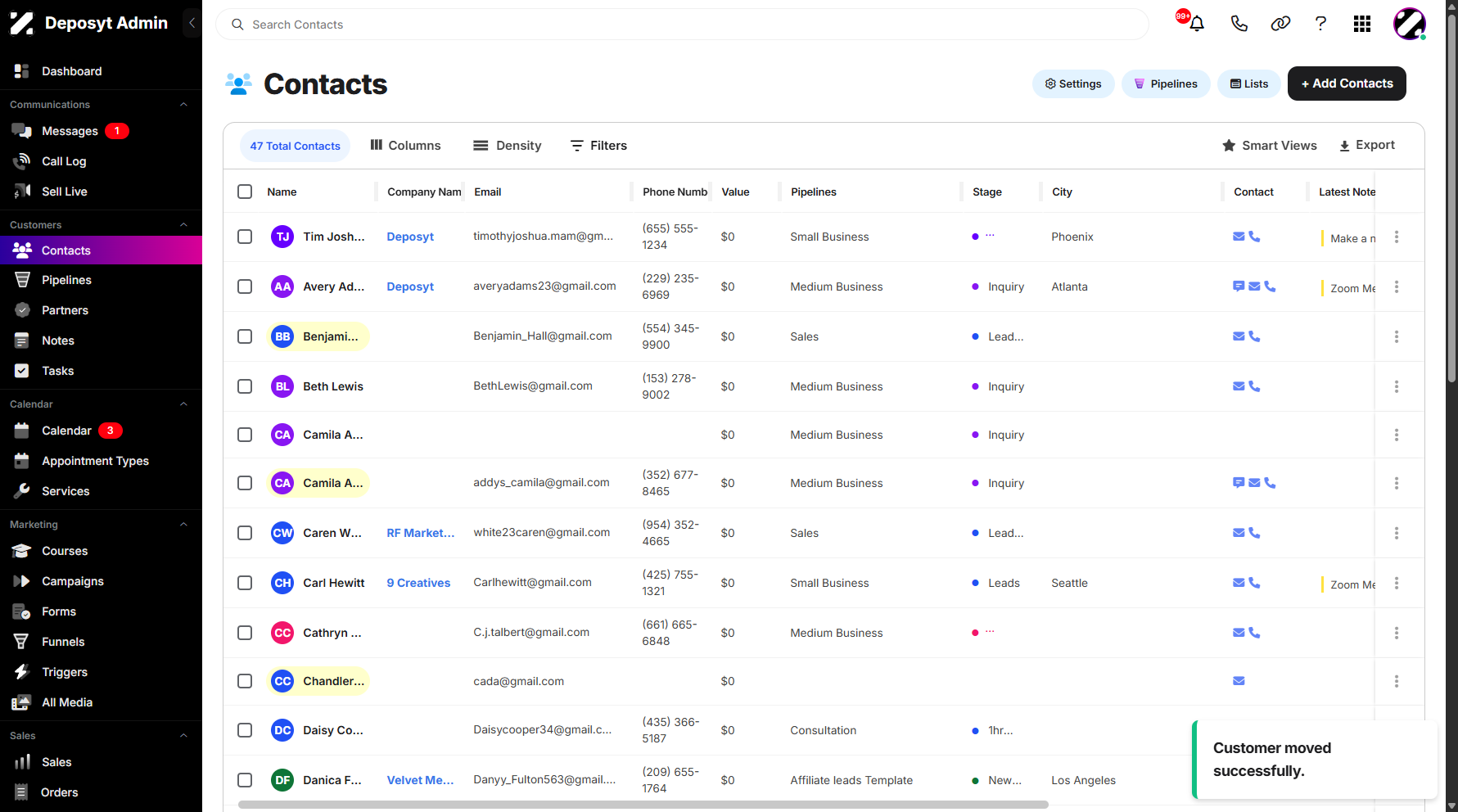Collapse the Marketing sidebar section
This screenshot has height=812, width=1458.
coord(183,525)
